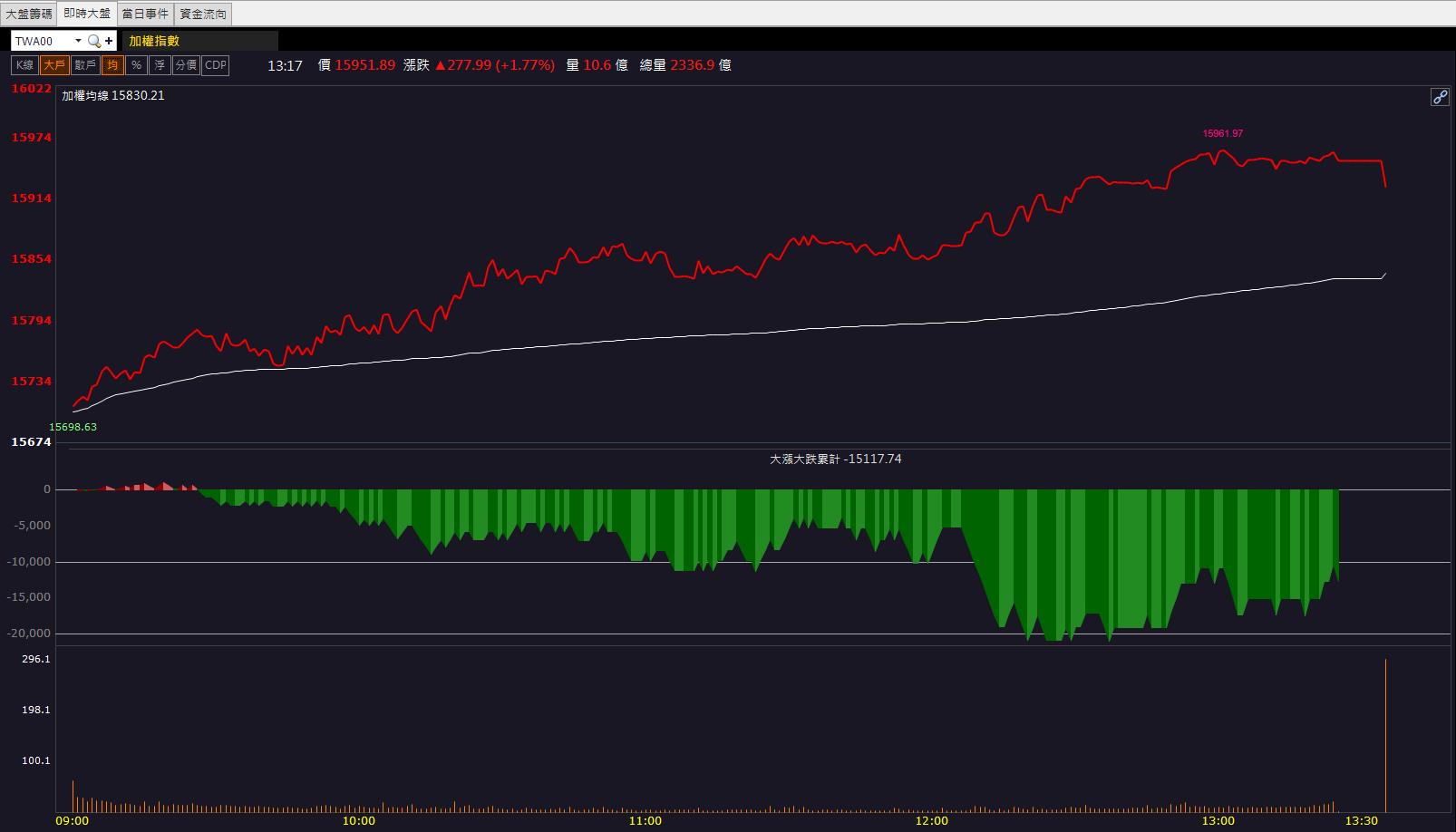This screenshot has height=832, width=1456.
Task: Click the plus add-symbol icon
Action: click(x=109, y=41)
